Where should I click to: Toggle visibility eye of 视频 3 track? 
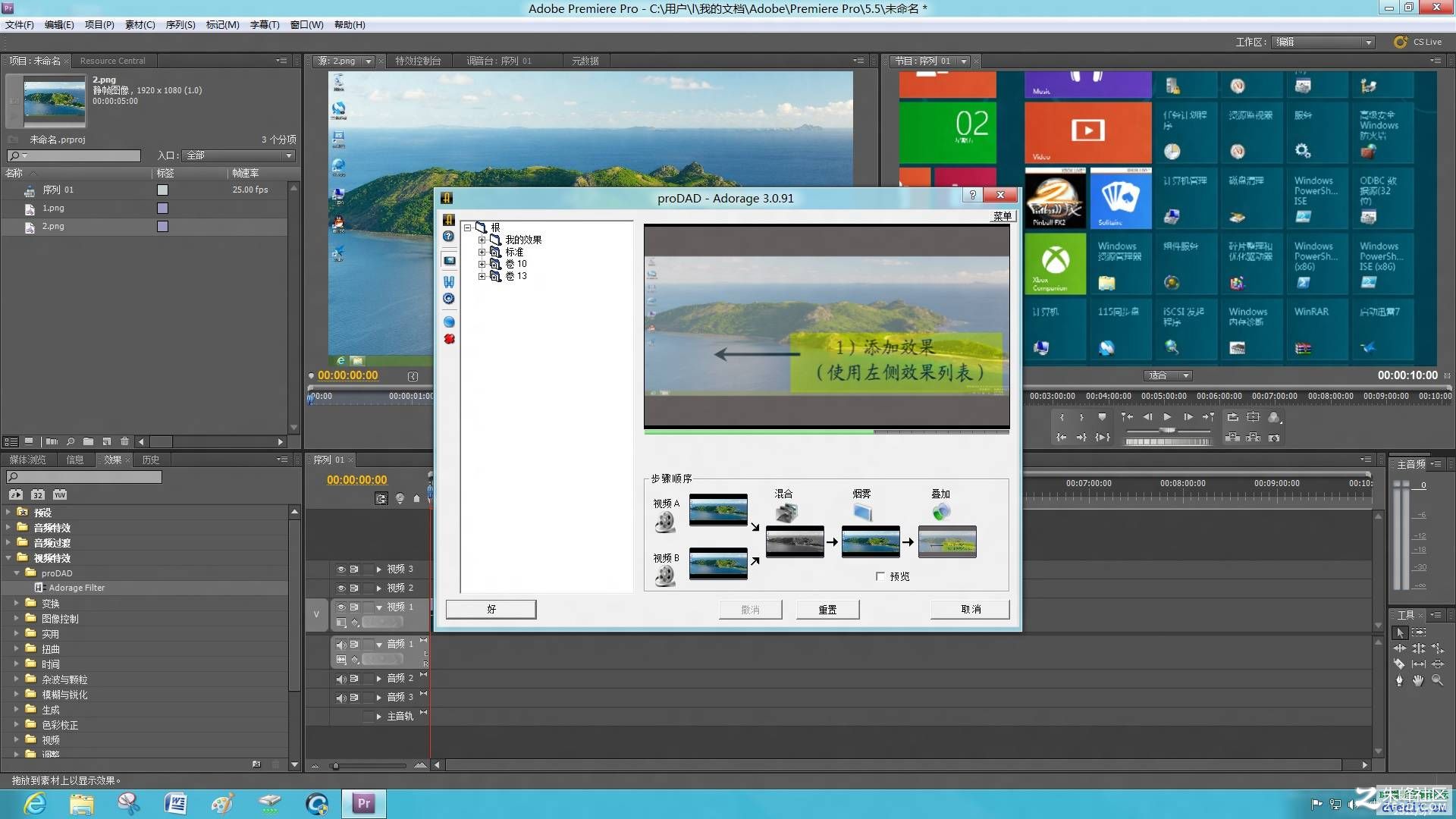[341, 569]
